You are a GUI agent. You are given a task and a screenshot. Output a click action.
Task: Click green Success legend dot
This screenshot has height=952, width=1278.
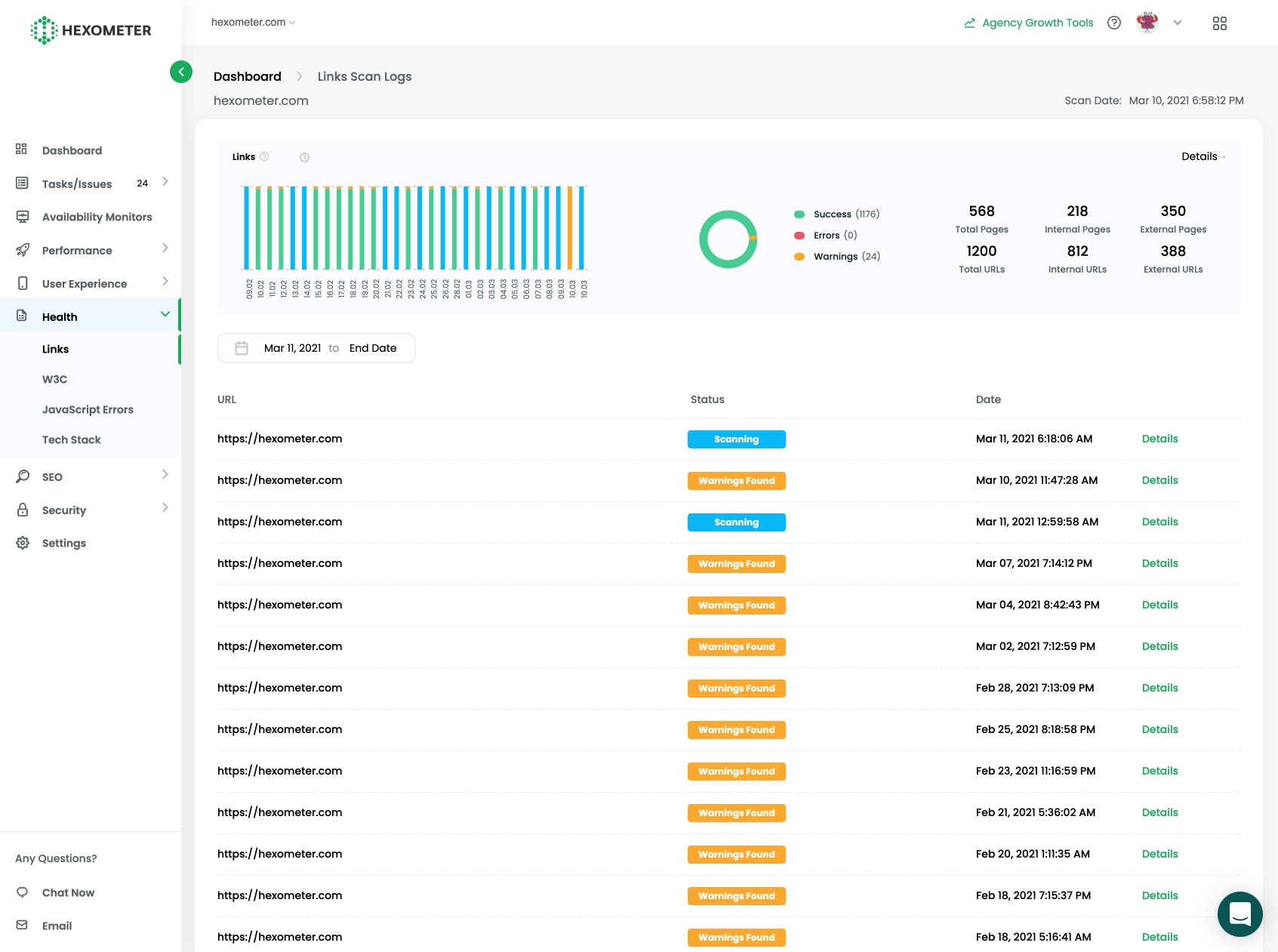click(799, 214)
